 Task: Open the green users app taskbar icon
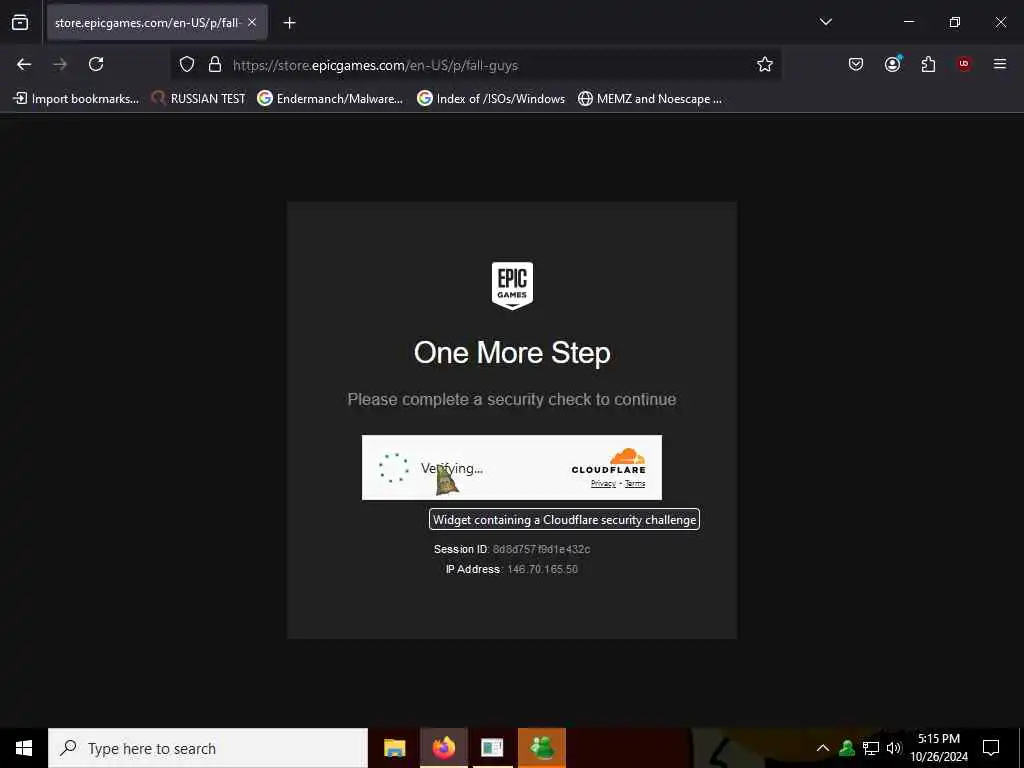tap(542, 748)
